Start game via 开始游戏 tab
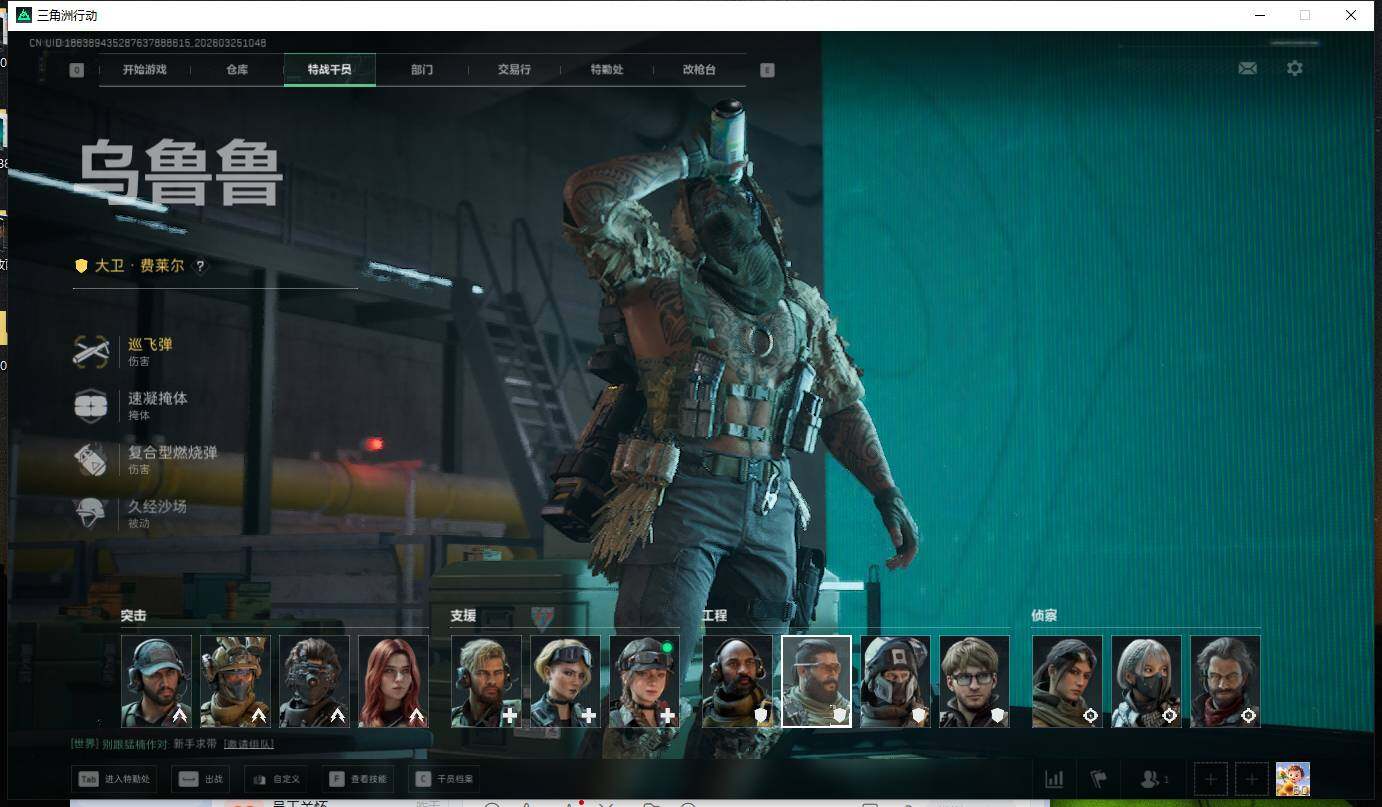 (x=144, y=70)
